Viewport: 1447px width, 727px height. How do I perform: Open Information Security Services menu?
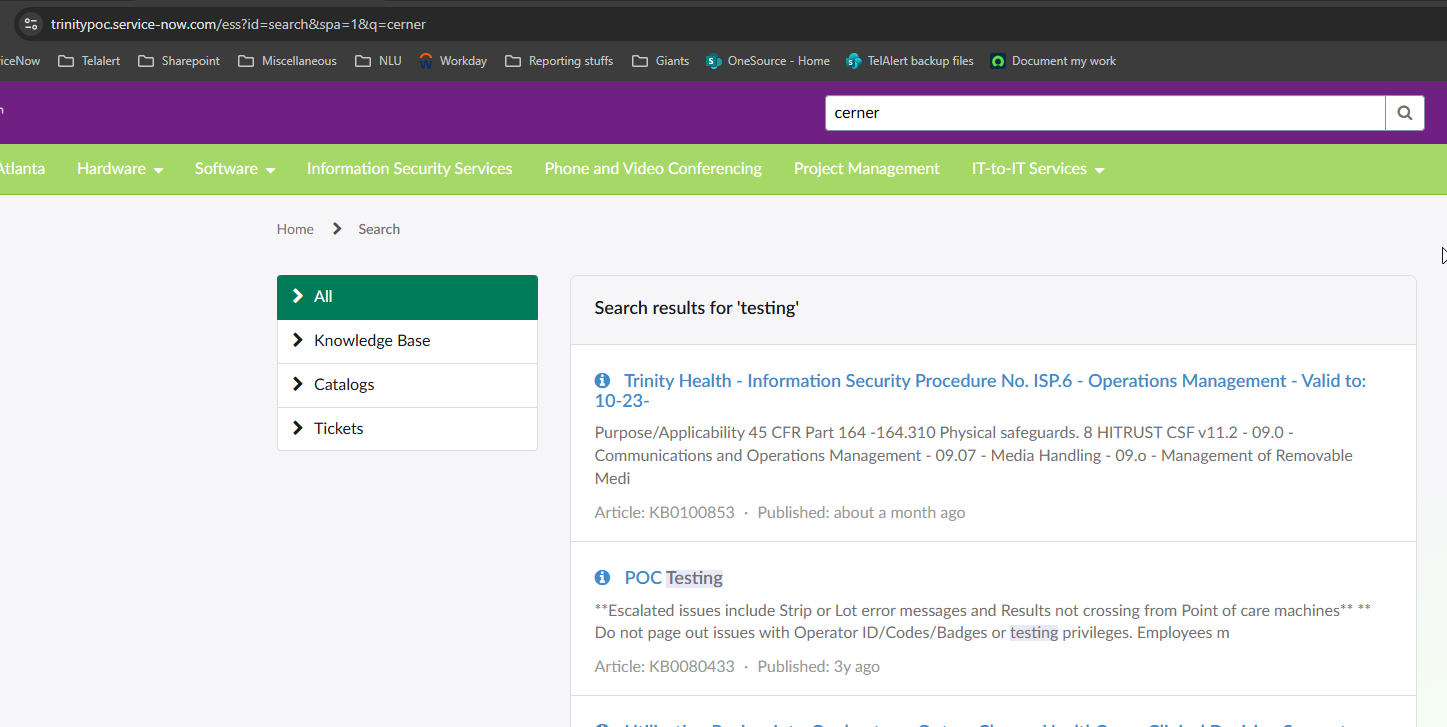[409, 169]
